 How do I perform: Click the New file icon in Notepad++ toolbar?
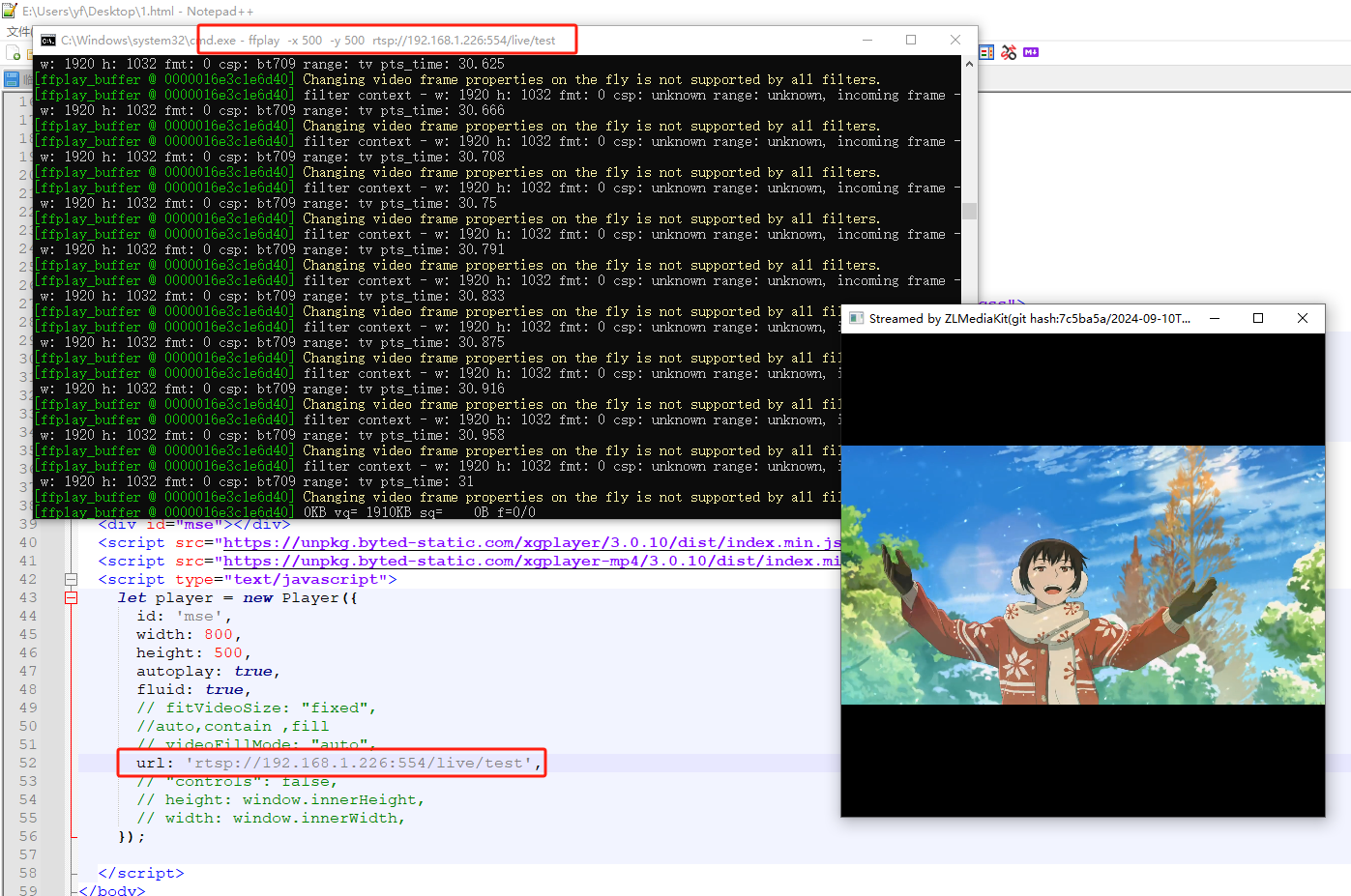[x=15, y=53]
